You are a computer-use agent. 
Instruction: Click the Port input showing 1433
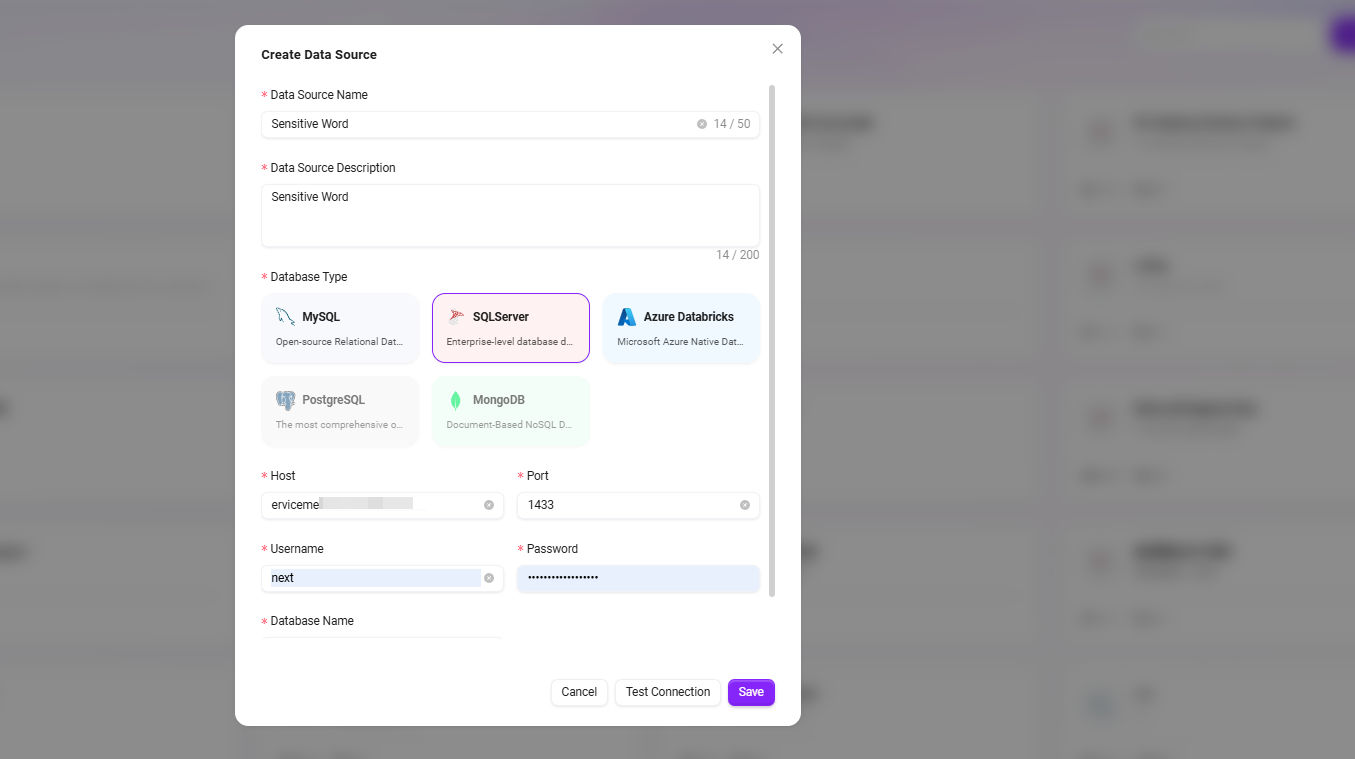(628, 505)
